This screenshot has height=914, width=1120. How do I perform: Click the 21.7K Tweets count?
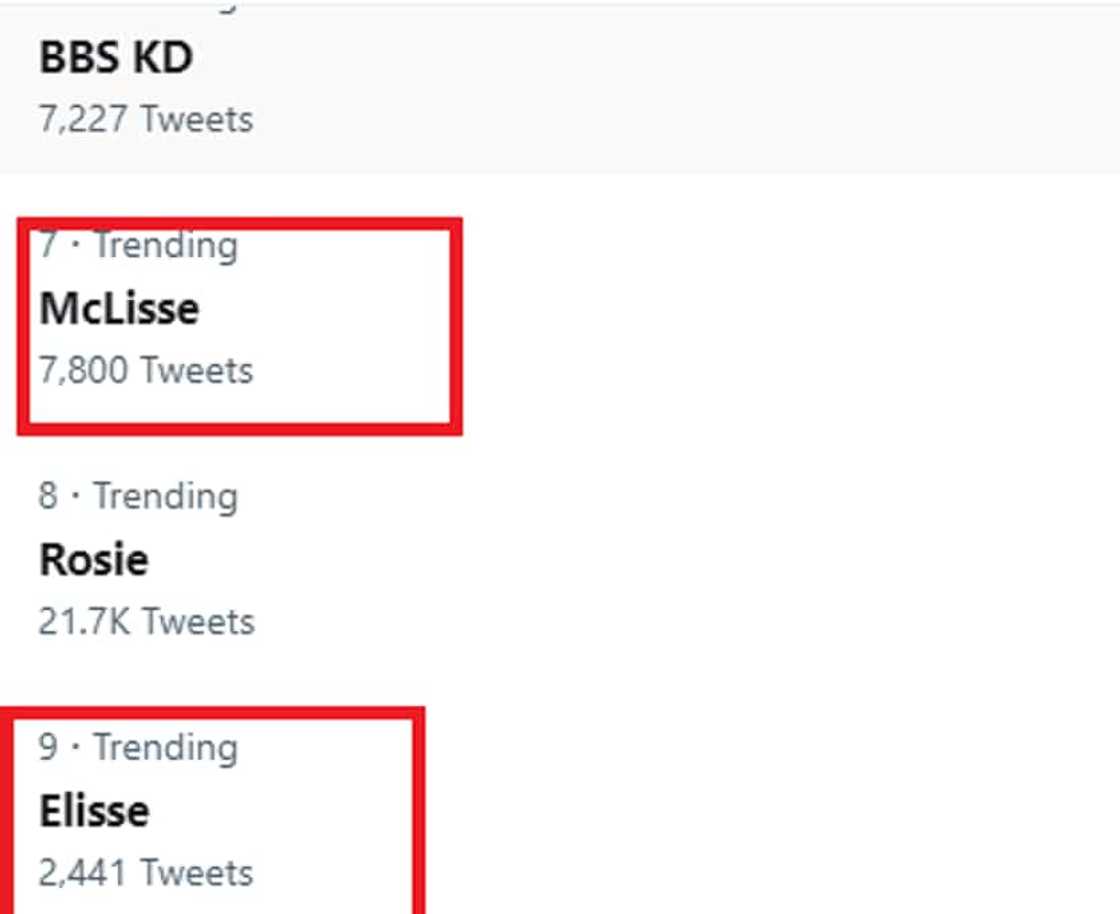(146, 622)
